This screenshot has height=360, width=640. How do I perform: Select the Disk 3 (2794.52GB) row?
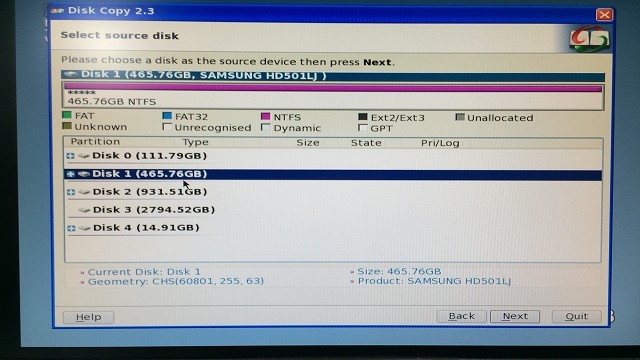[x=333, y=210]
